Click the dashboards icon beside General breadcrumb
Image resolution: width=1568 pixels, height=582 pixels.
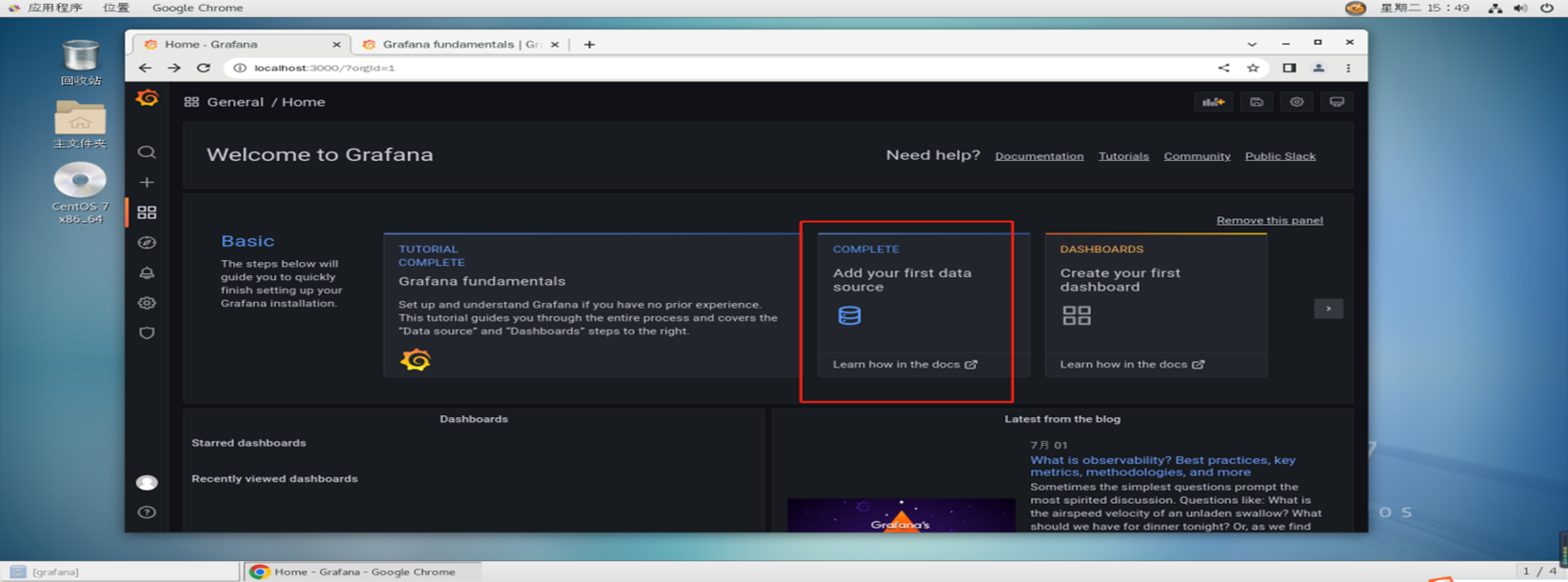pyautogui.click(x=191, y=102)
